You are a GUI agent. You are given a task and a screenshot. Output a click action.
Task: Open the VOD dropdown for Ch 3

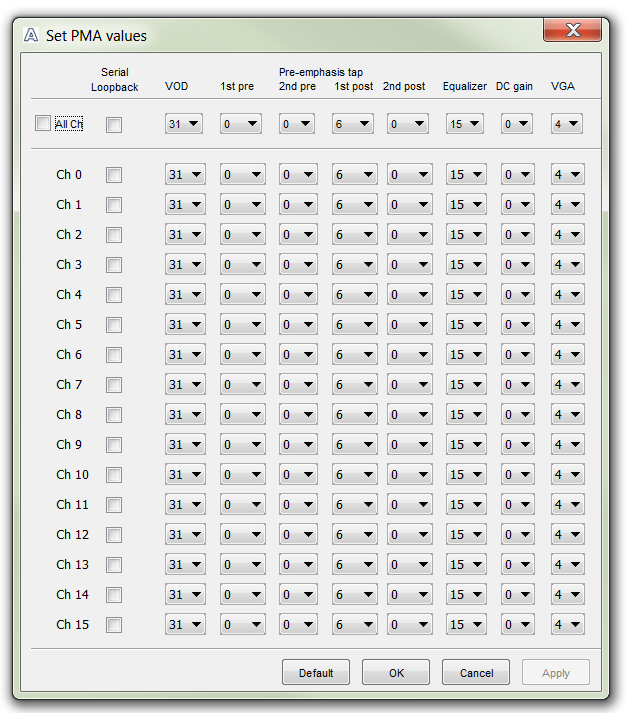click(185, 265)
